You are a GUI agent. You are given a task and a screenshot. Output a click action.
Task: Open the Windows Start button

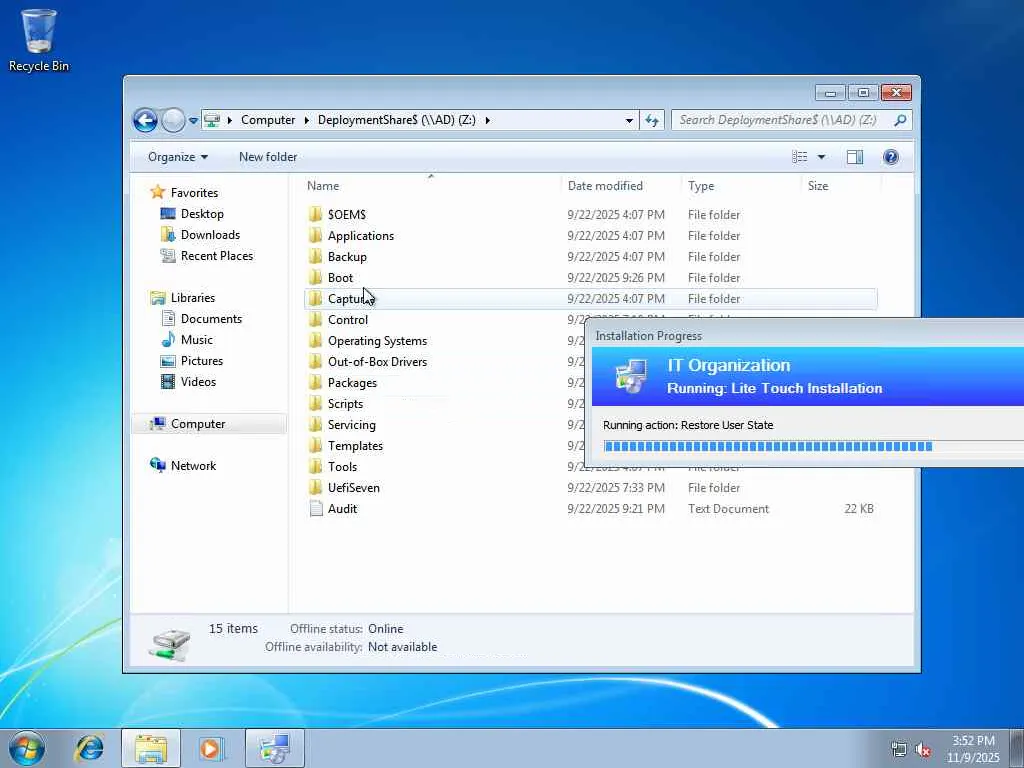coord(27,748)
